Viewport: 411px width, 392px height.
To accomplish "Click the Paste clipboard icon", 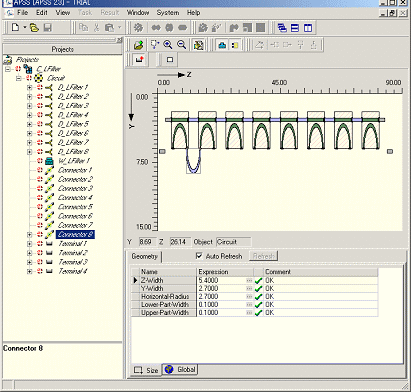I will point(109,27).
